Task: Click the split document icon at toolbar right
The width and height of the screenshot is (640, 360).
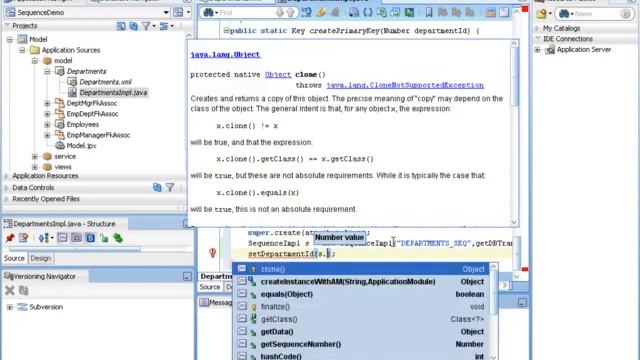Action: point(504,13)
